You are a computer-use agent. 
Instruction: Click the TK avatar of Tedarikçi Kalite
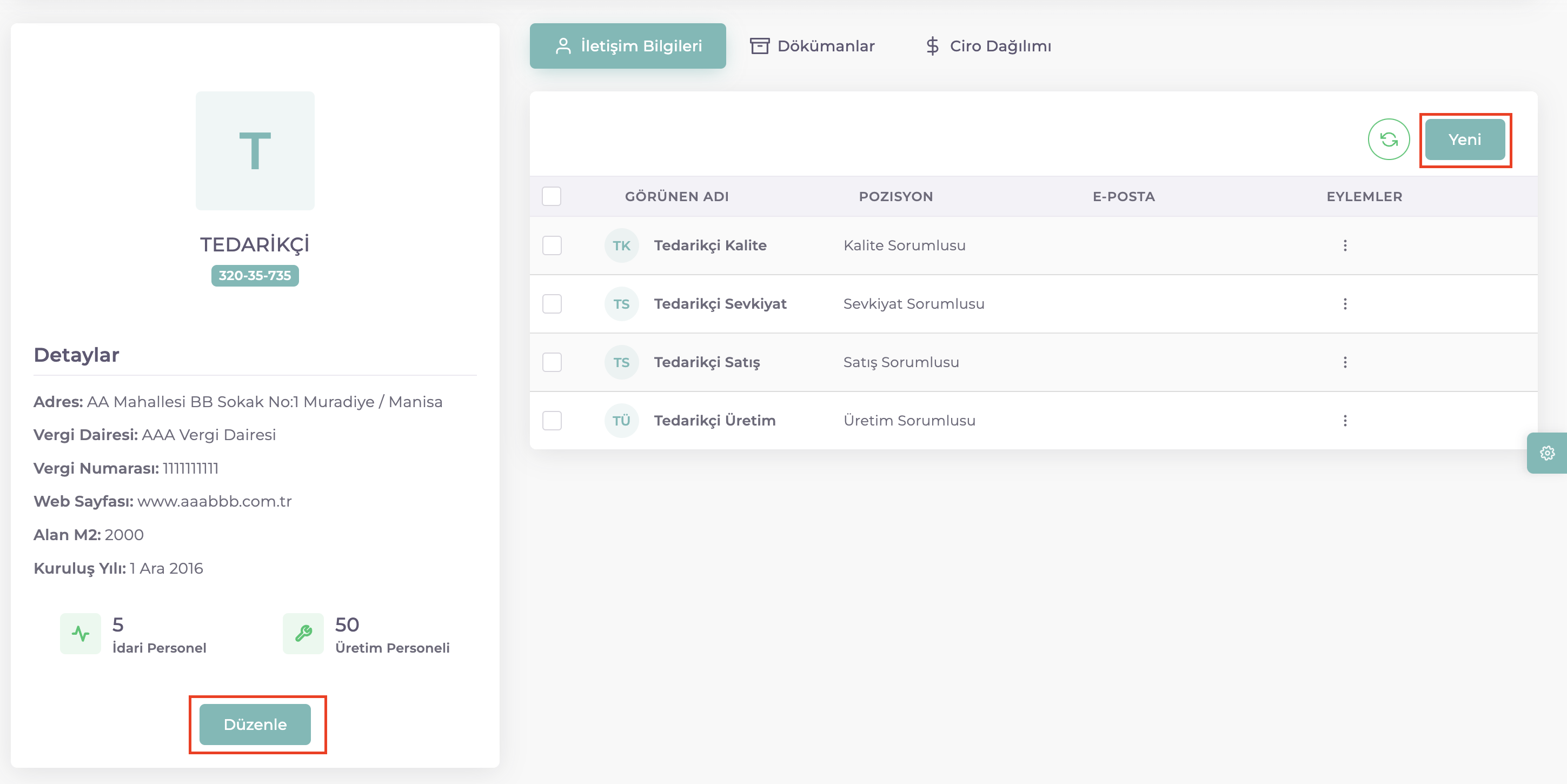(x=621, y=245)
